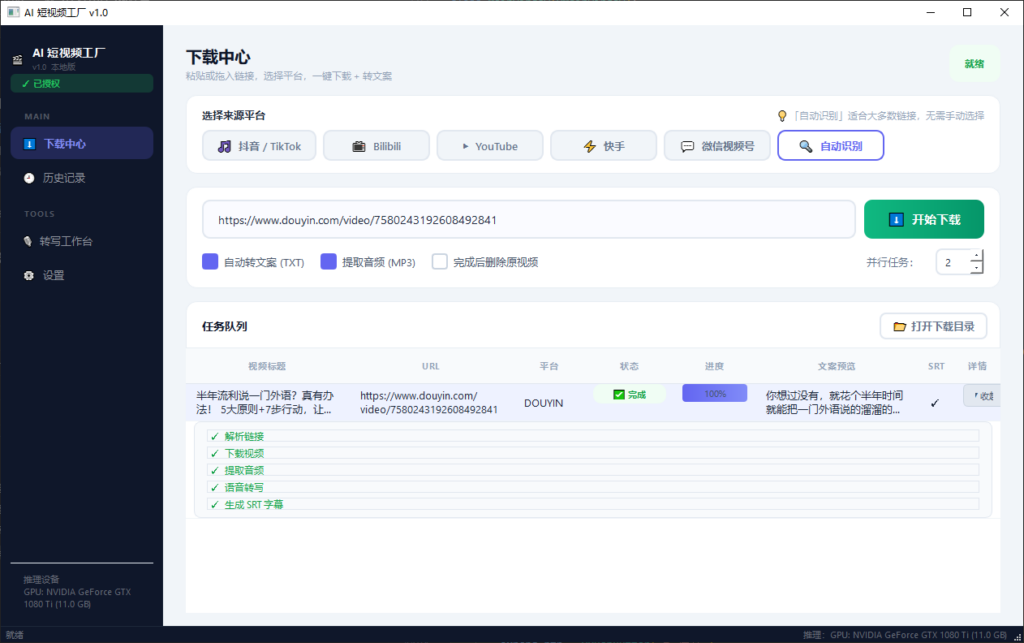Open 转写工作台 from the sidebar
The height and width of the screenshot is (643, 1024).
[68, 241]
